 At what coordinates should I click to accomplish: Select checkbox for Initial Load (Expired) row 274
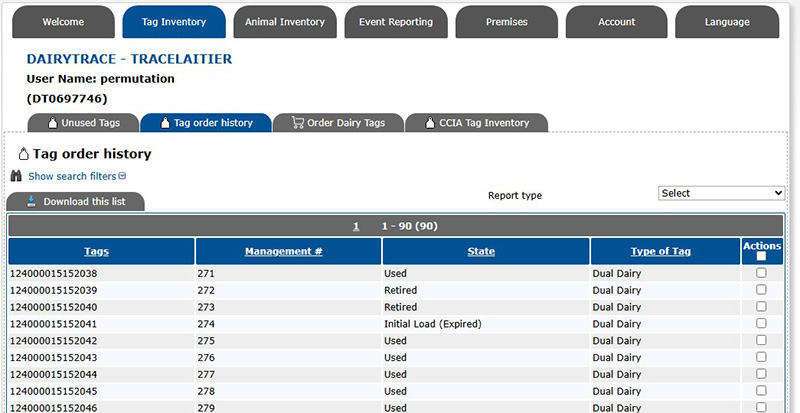(x=761, y=324)
